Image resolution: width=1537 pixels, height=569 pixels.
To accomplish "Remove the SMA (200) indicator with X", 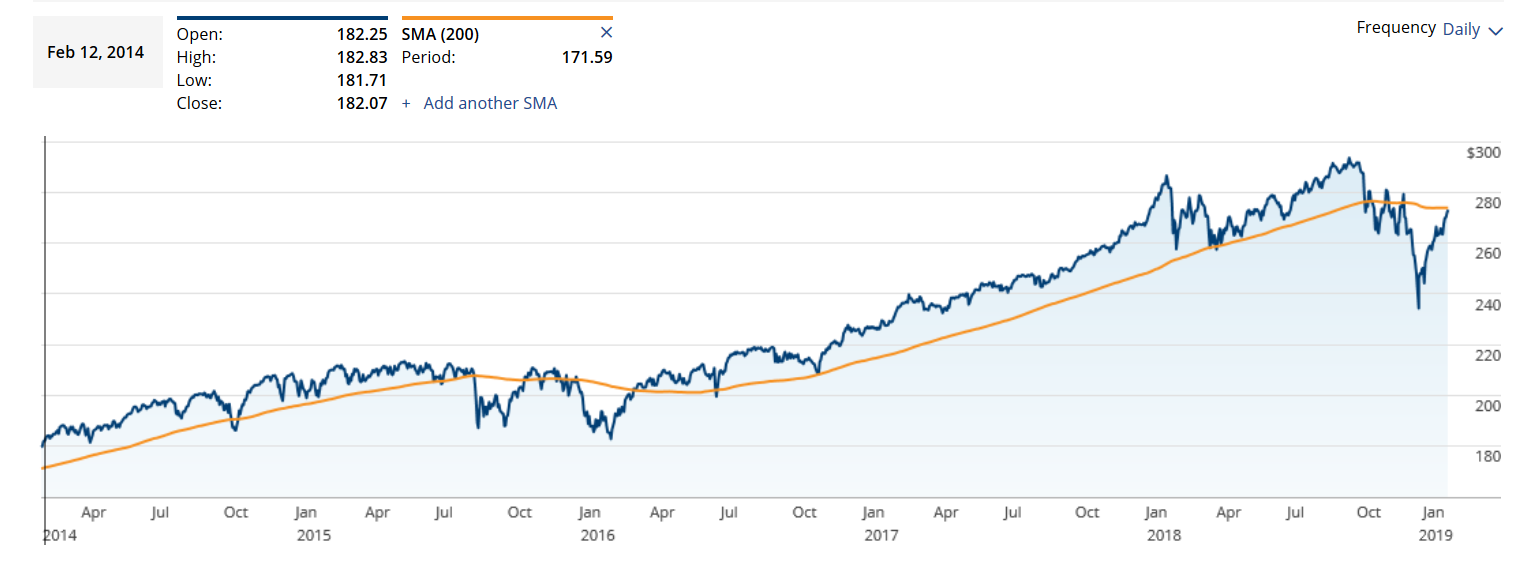I will [x=605, y=33].
